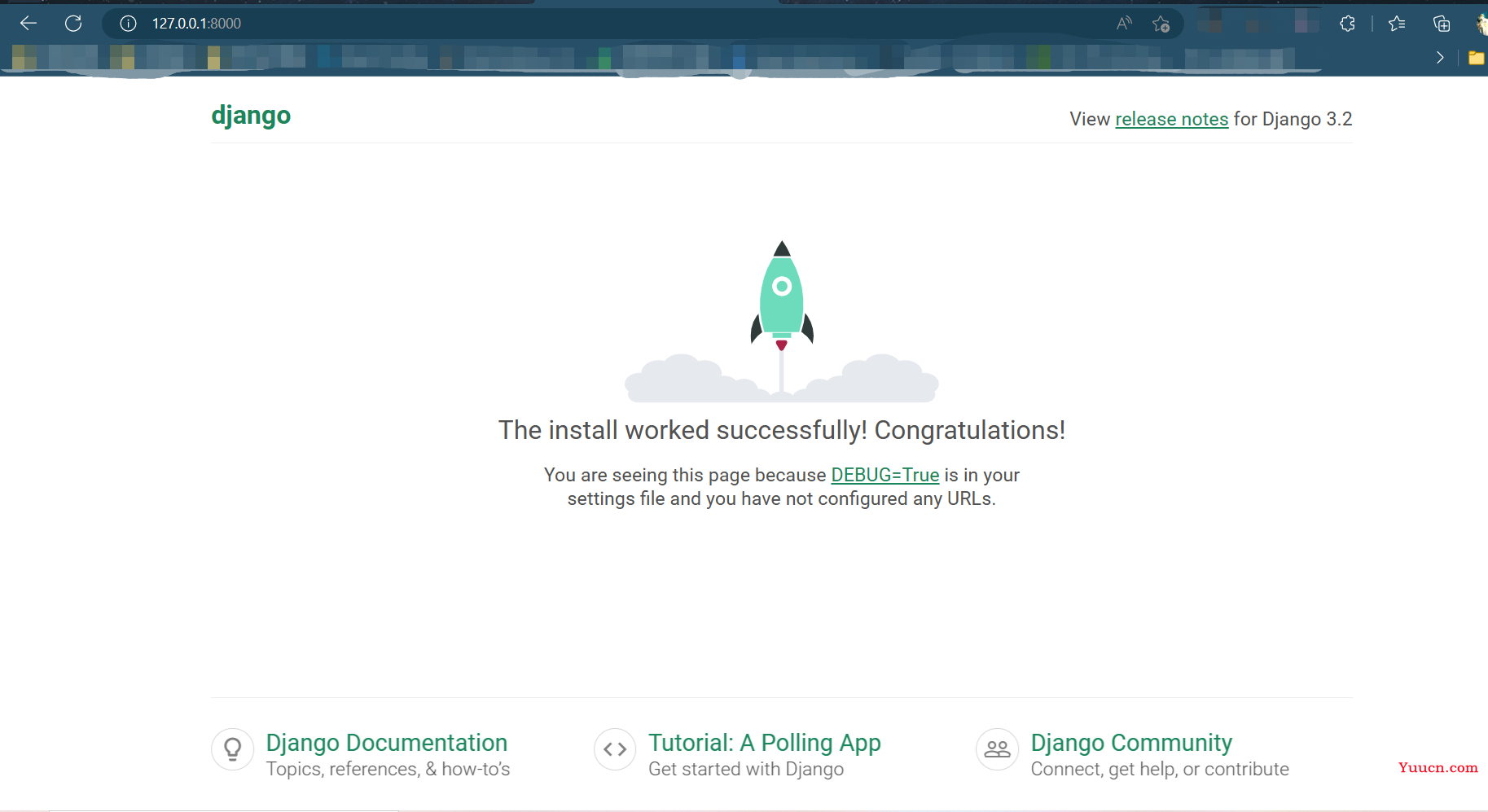
Task: Click the lightbulb documentation icon
Action: [x=232, y=749]
